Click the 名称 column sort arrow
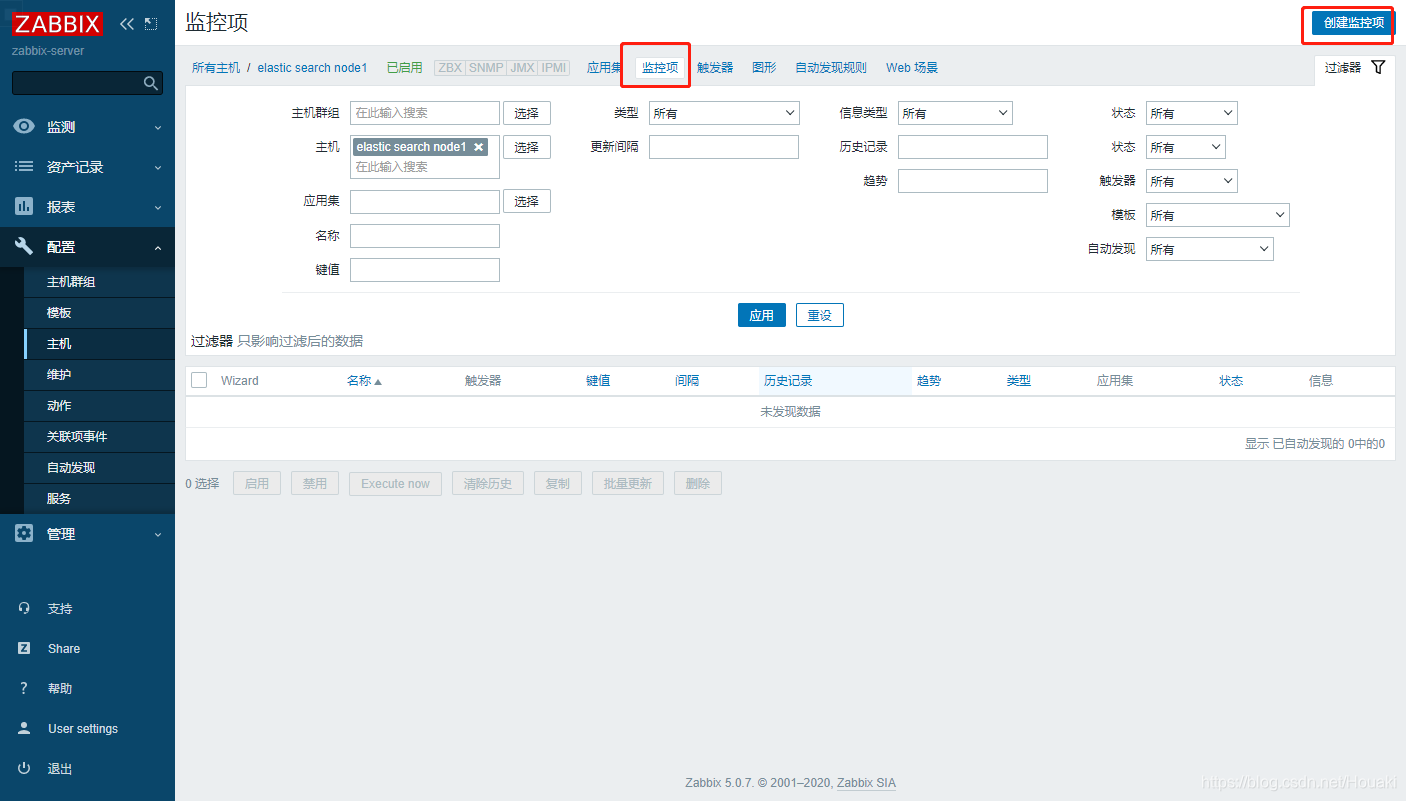The width and height of the screenshot is (1406, 801). (x=378, y=382)
